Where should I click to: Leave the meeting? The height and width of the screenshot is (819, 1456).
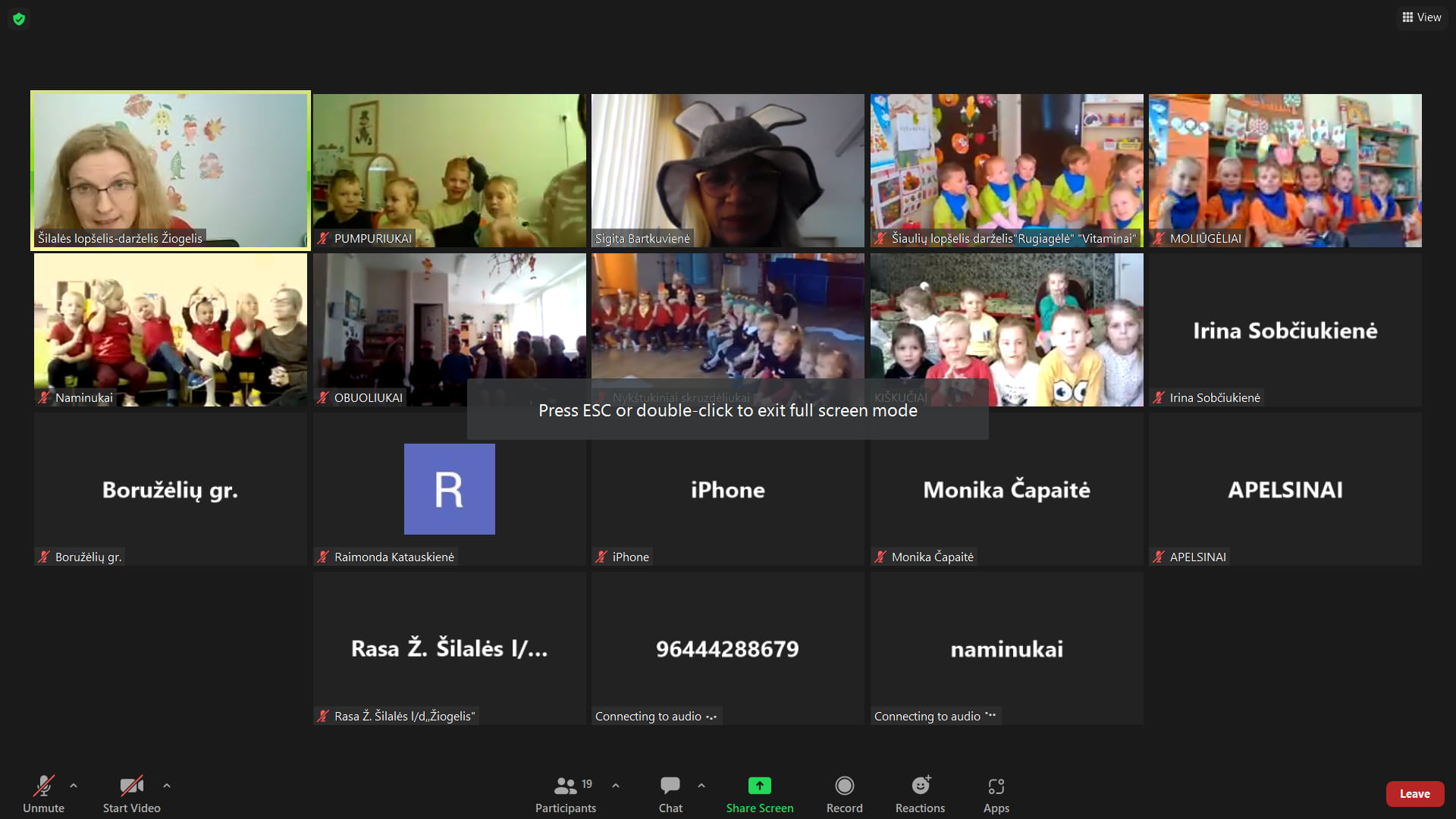(x=1415, y=794)
